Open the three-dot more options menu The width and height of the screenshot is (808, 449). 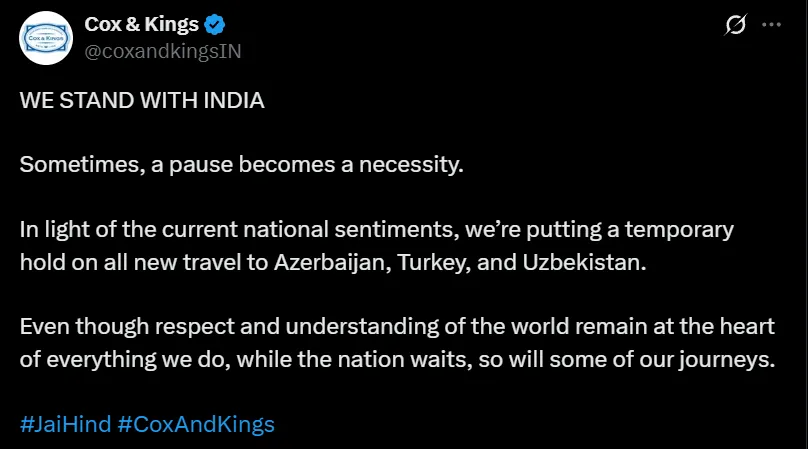coord(771,24)
